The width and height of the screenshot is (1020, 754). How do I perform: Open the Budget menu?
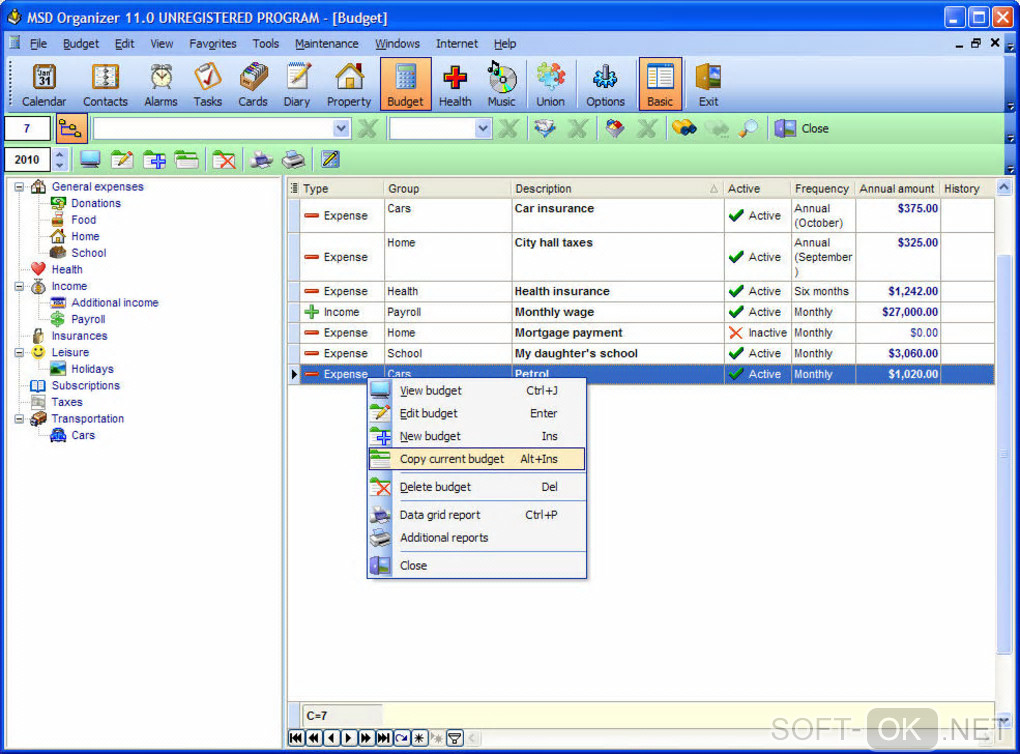[x=81, y=44]
